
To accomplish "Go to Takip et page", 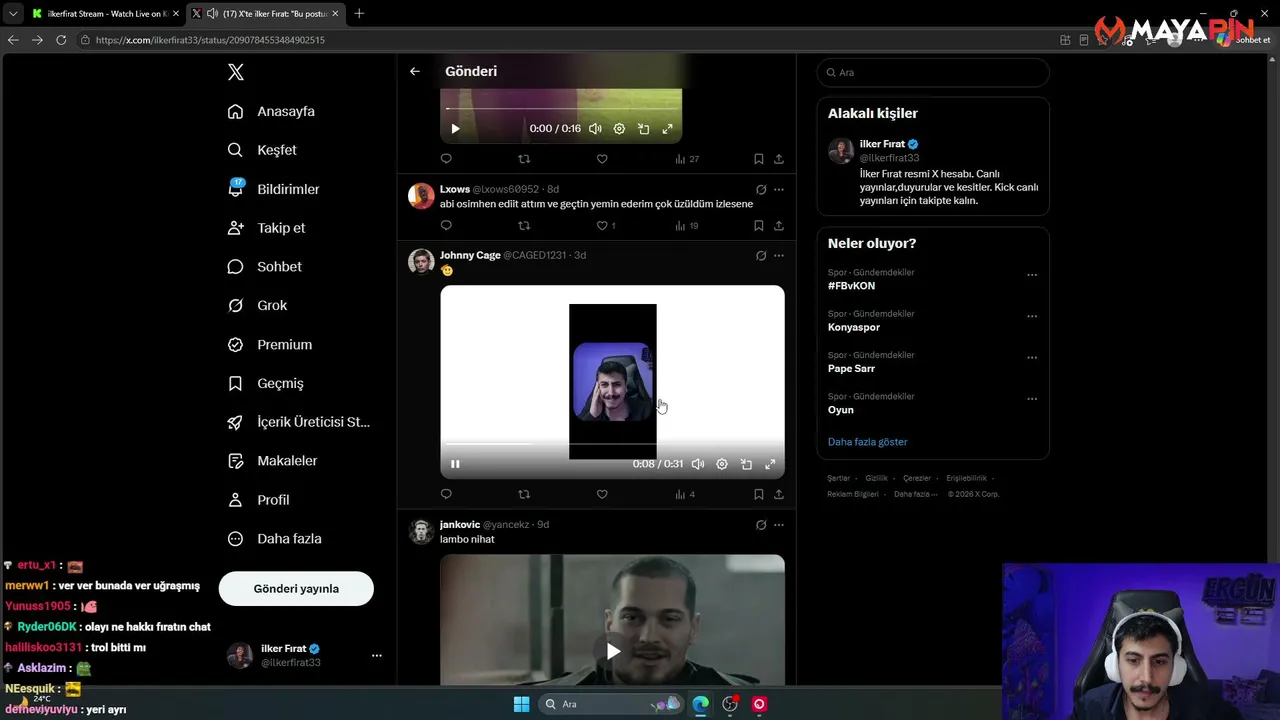I will [x=266, y=228].
